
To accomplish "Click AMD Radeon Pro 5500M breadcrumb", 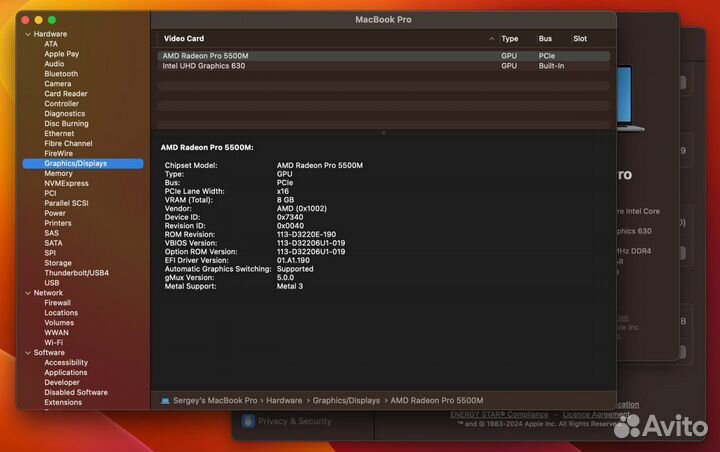I will pyautogui.click(x=437, y=401).
